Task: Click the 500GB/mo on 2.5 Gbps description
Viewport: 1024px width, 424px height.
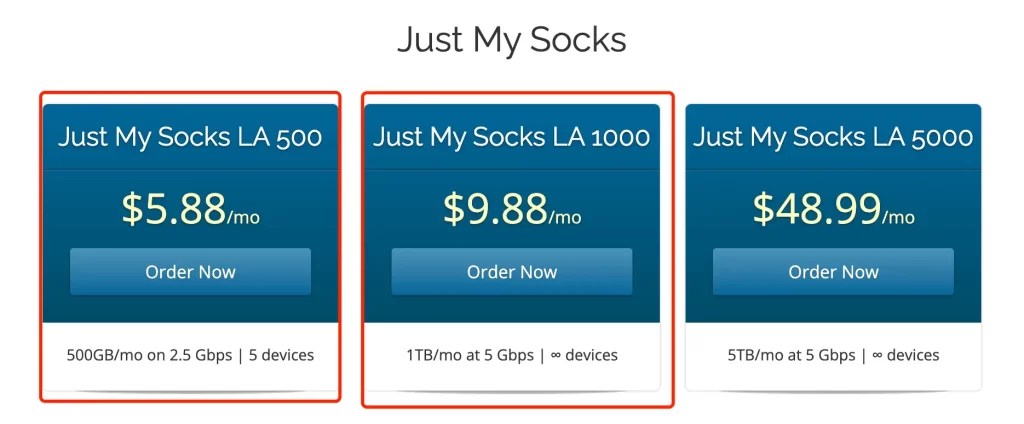Action: 149,355
